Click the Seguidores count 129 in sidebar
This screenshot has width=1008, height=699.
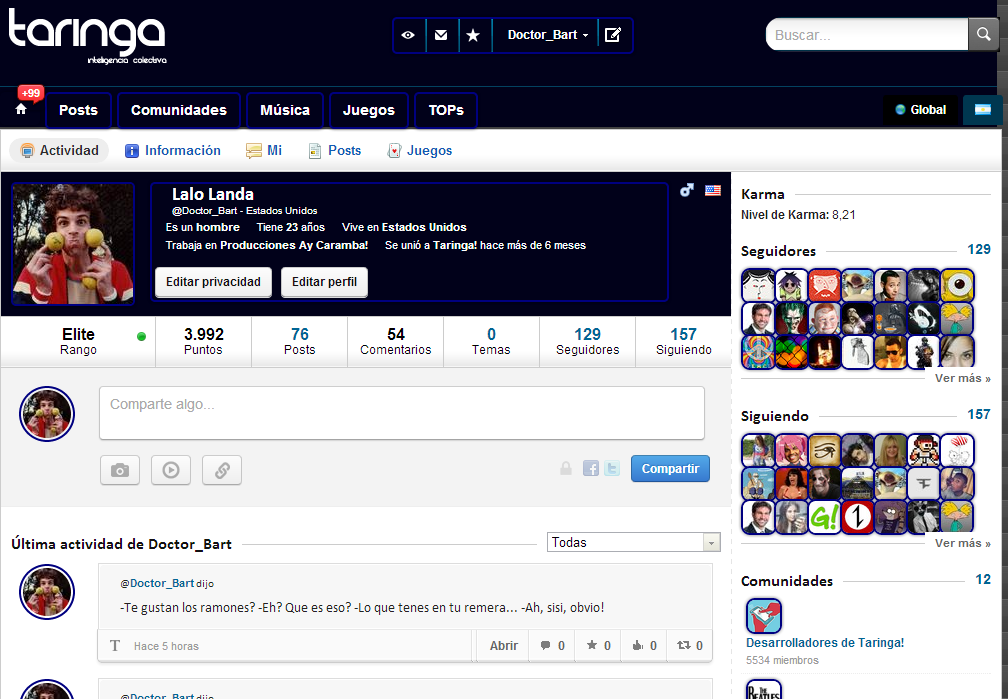978,250
